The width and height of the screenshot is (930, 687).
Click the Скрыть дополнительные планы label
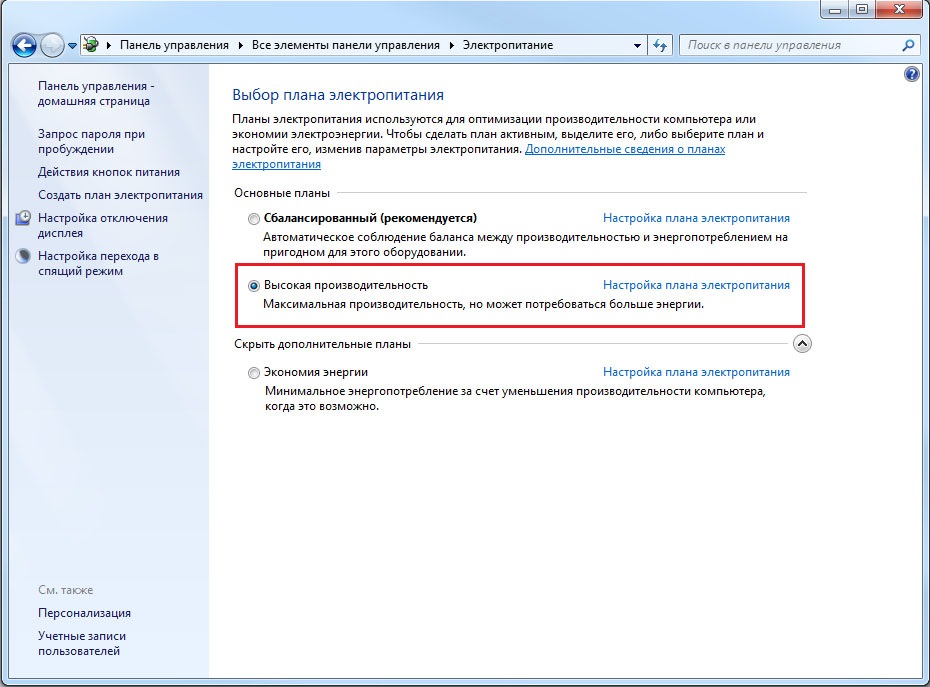(x=322, y=344)
